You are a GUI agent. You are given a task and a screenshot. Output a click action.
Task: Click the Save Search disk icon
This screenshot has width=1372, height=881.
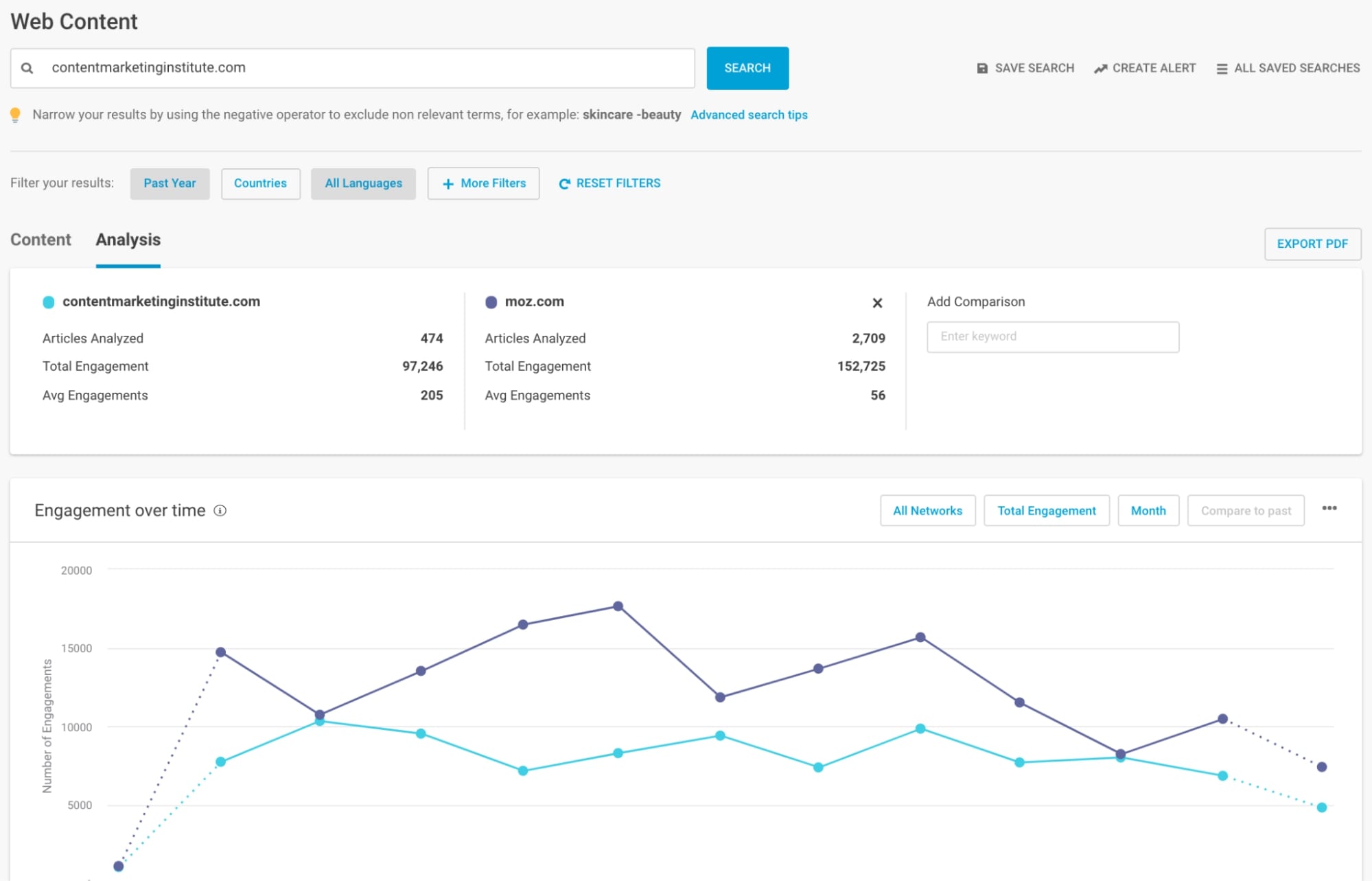pyautogui.click(x=981, y=67)
